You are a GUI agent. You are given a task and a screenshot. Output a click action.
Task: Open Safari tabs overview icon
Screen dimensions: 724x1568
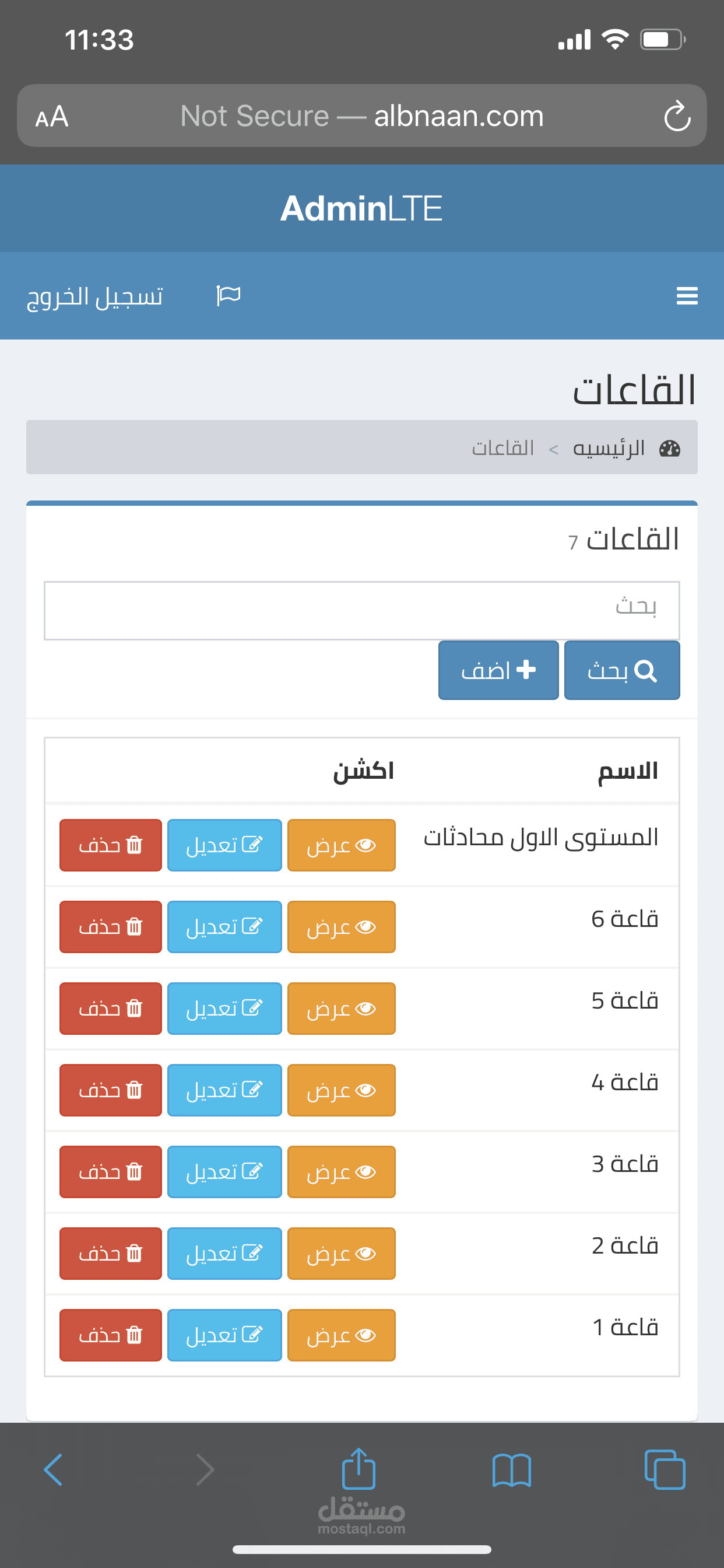(665, 1471)
